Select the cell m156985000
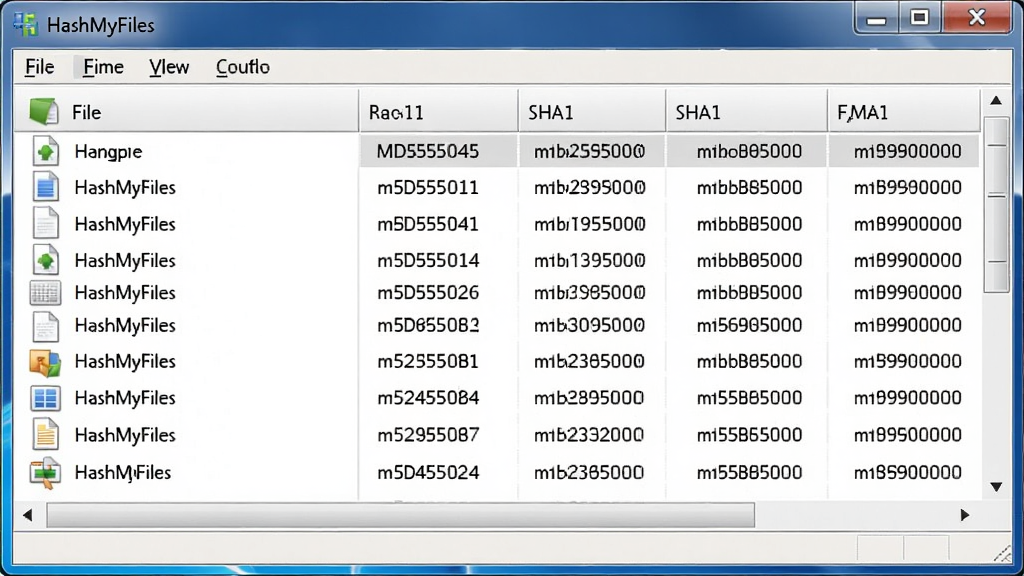The image size is (1024, 576). point(749,325)
